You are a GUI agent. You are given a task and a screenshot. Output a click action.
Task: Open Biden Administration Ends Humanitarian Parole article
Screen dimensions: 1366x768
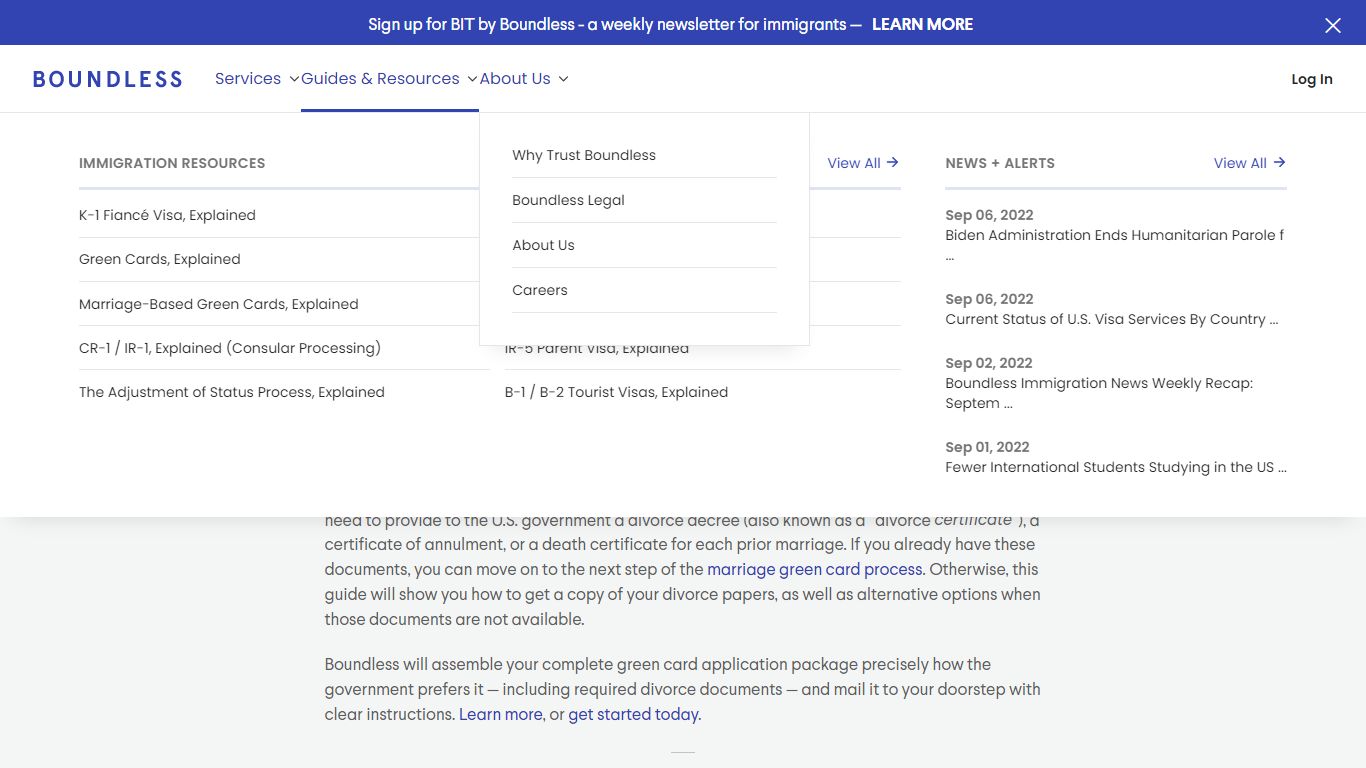click(x=1115, y=245)
